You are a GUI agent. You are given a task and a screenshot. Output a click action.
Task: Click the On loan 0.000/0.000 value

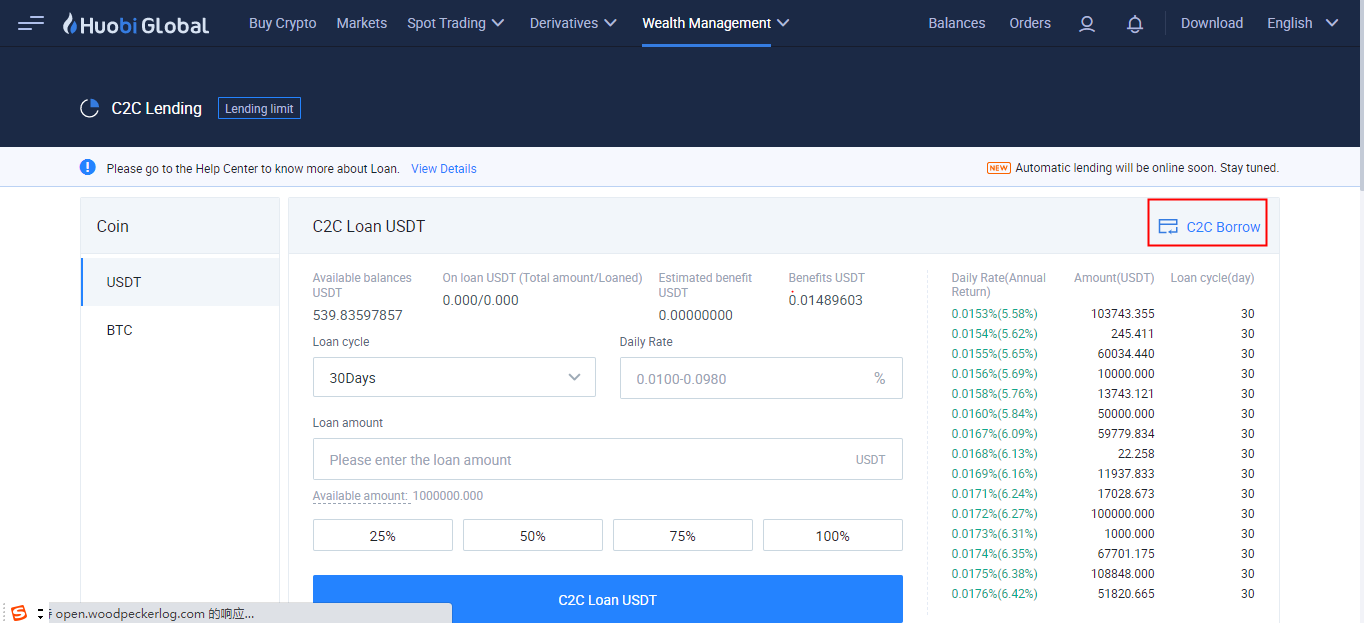481,300
